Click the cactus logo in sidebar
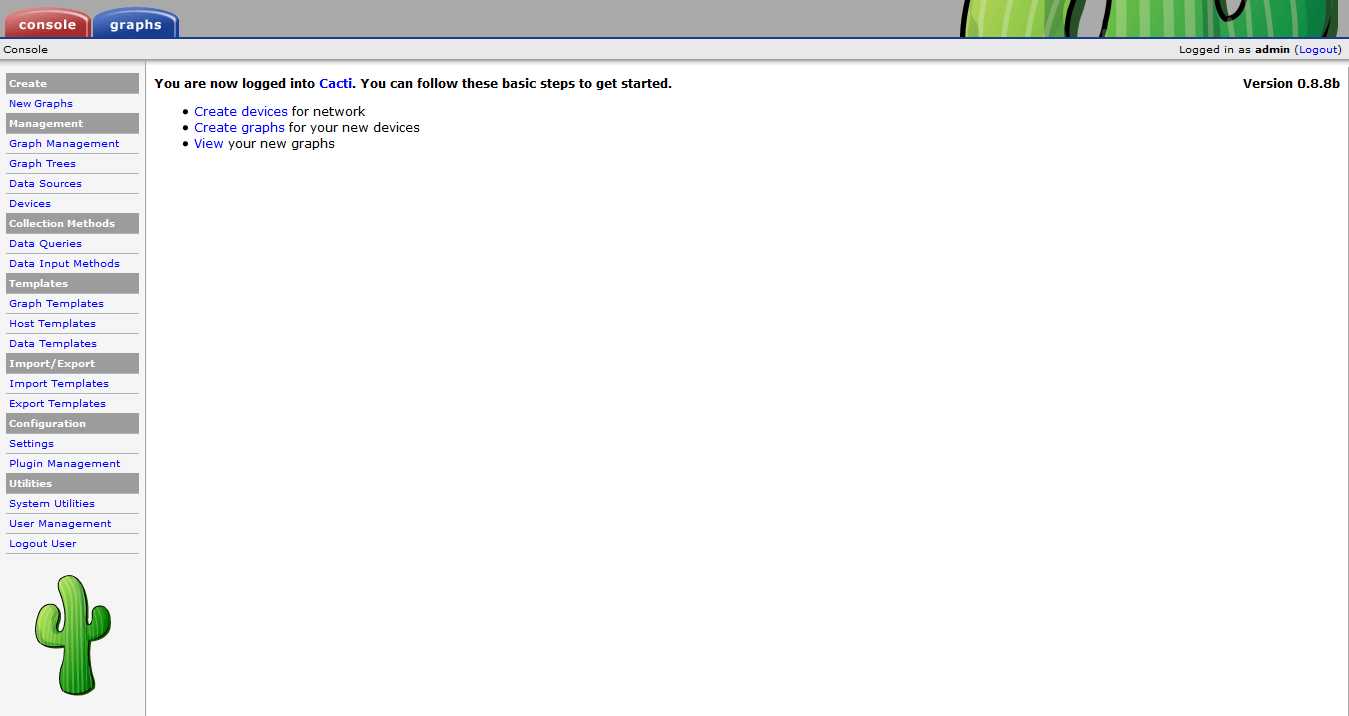This screenshot has height=716, width=1349. coord(73,635)
